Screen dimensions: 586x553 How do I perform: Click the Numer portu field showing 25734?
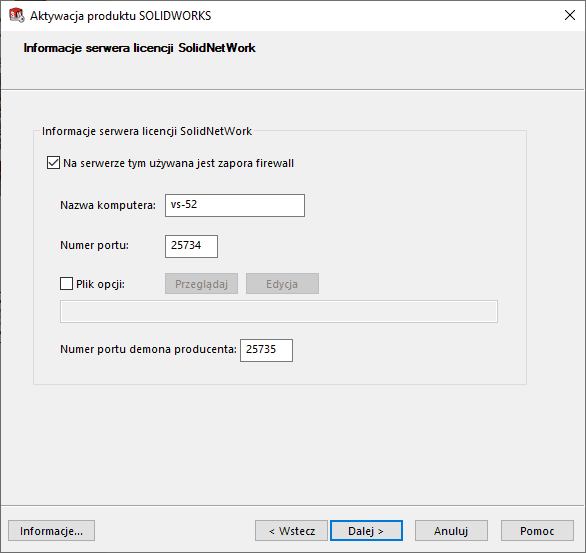(x=191, y=246)
